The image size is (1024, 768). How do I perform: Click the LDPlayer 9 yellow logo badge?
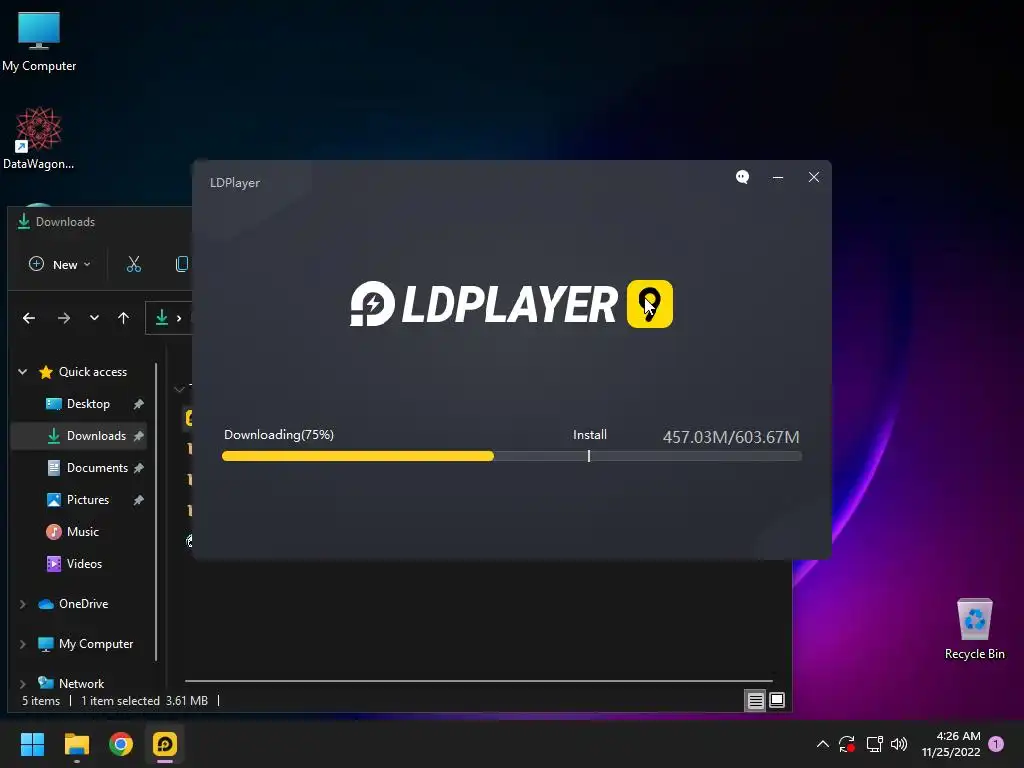pos(650,304)
